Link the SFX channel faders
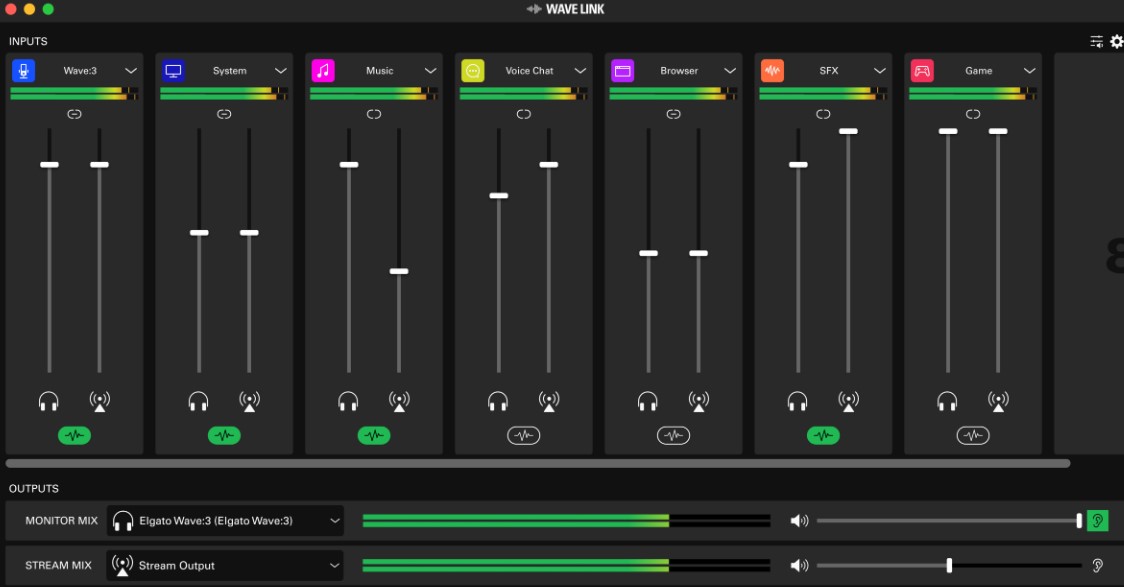This screenshot has height=587, width=1124. pos(824,114)
